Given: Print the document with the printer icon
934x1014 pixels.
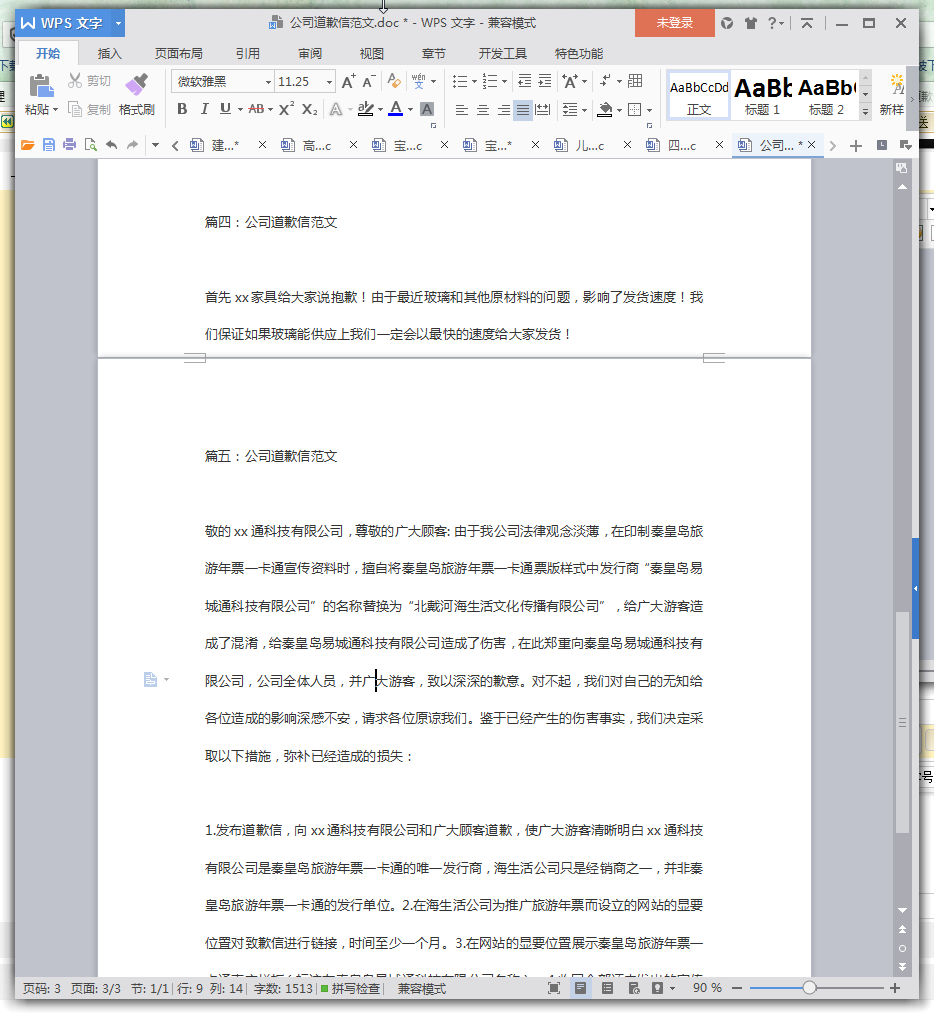Looking at the screenshot, I should [x=69, y=145].
